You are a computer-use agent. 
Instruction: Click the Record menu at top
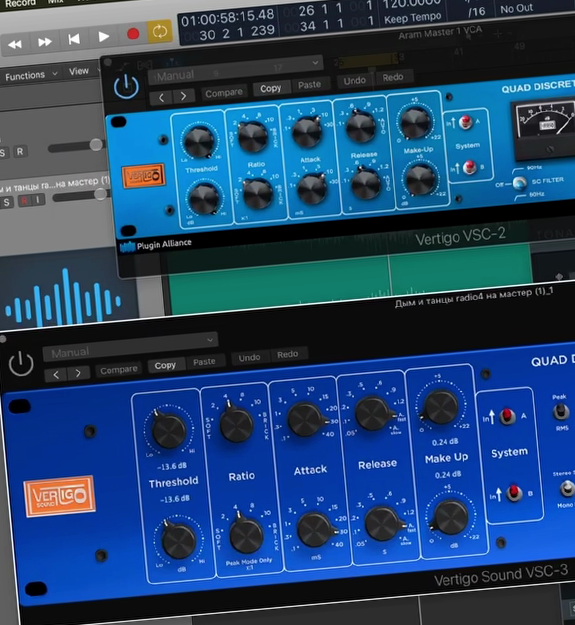(20, 3)
